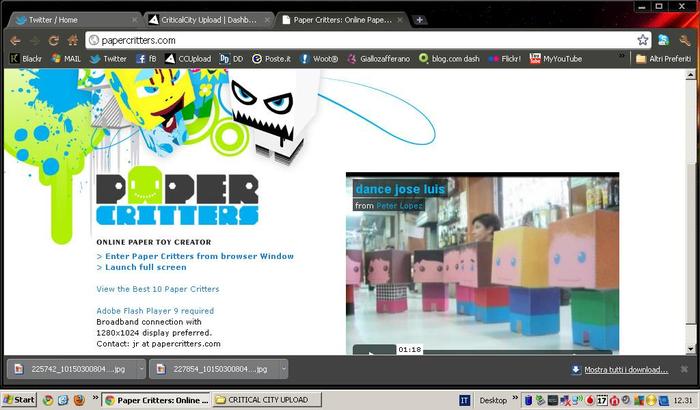The image size is (700, 410).
Task: Close the Twitter / Home tab
Action: click(x=134, y=20)
